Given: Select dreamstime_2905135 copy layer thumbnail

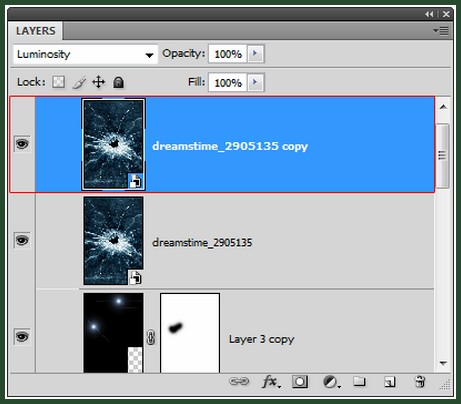Looking at the screenshot, I should (x=114, y=144).
